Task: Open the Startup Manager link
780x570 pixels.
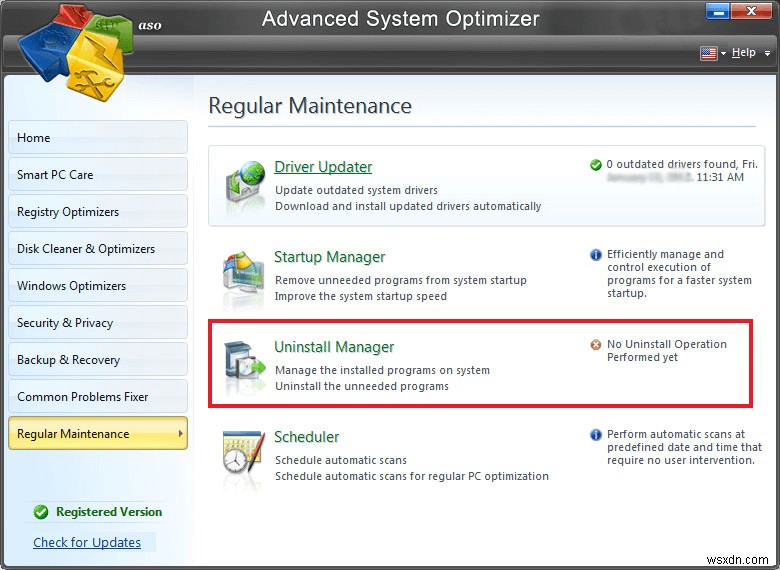Action: pos(330,257)
